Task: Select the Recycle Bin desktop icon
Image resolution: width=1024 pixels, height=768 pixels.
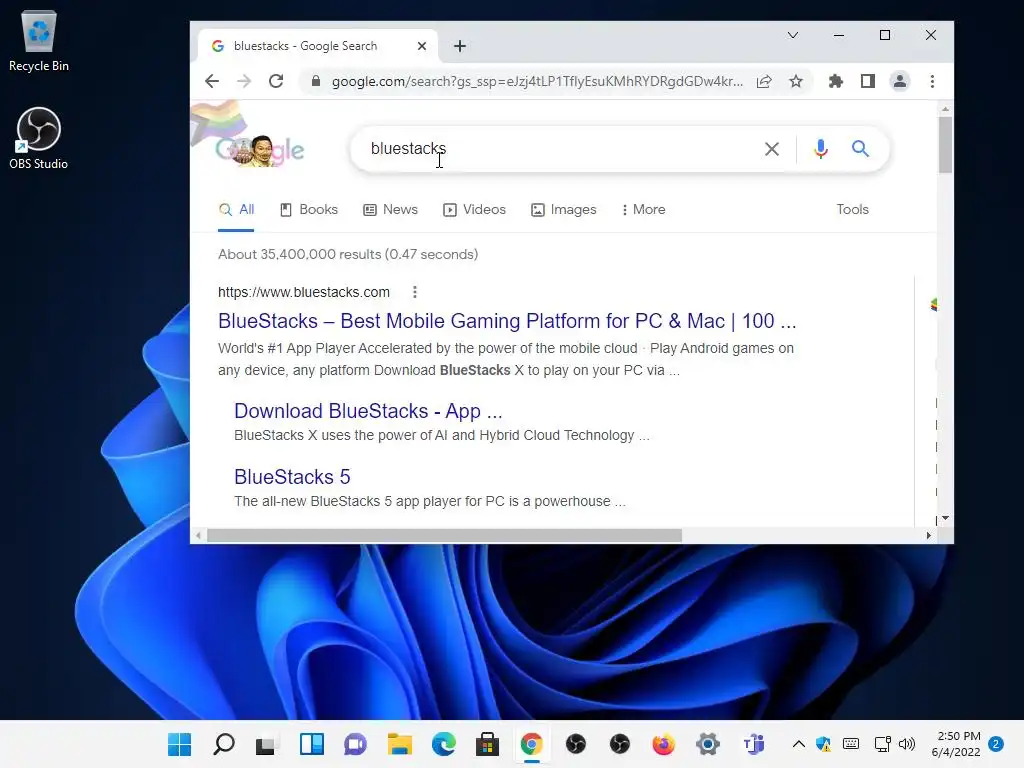Action: pyautogui.click(x=39, y=42)
